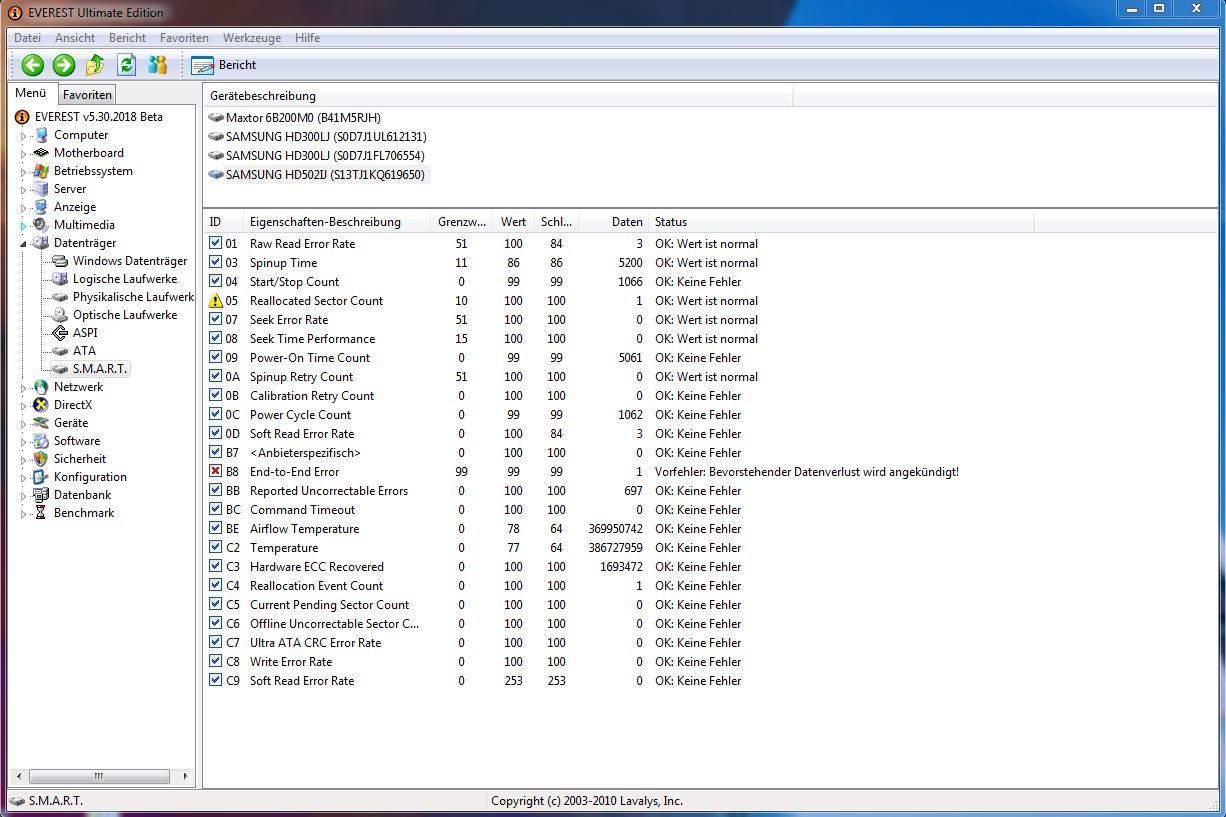Open the user accounts toolbar icon
Image resolution: width=1226 pixels, height=817 pixels.
pos(157,65)
